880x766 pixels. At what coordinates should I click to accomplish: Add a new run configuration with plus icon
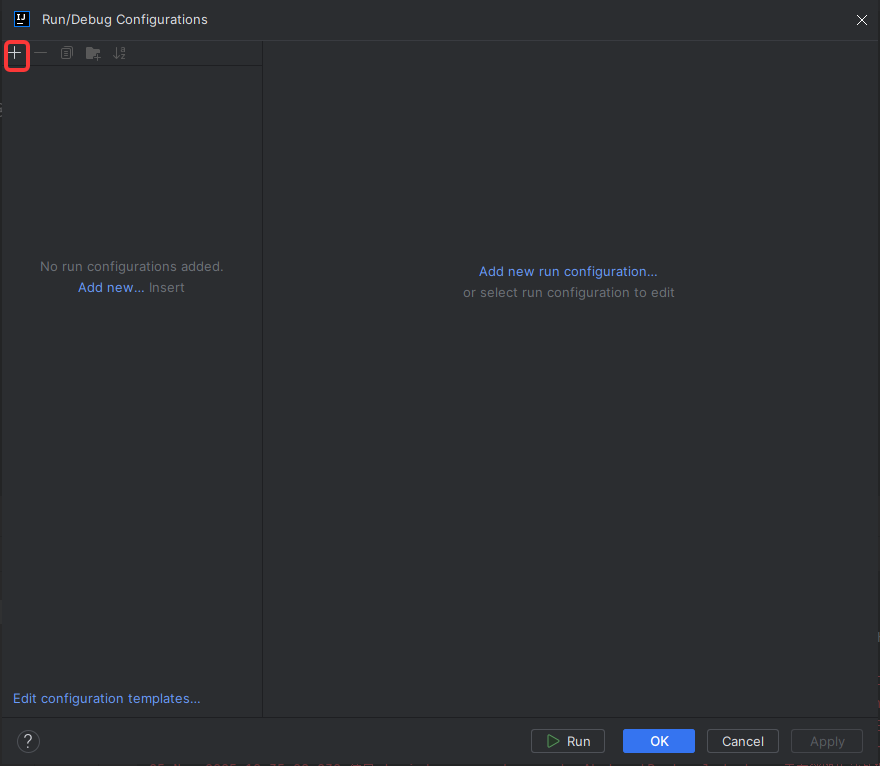[16, 55]
